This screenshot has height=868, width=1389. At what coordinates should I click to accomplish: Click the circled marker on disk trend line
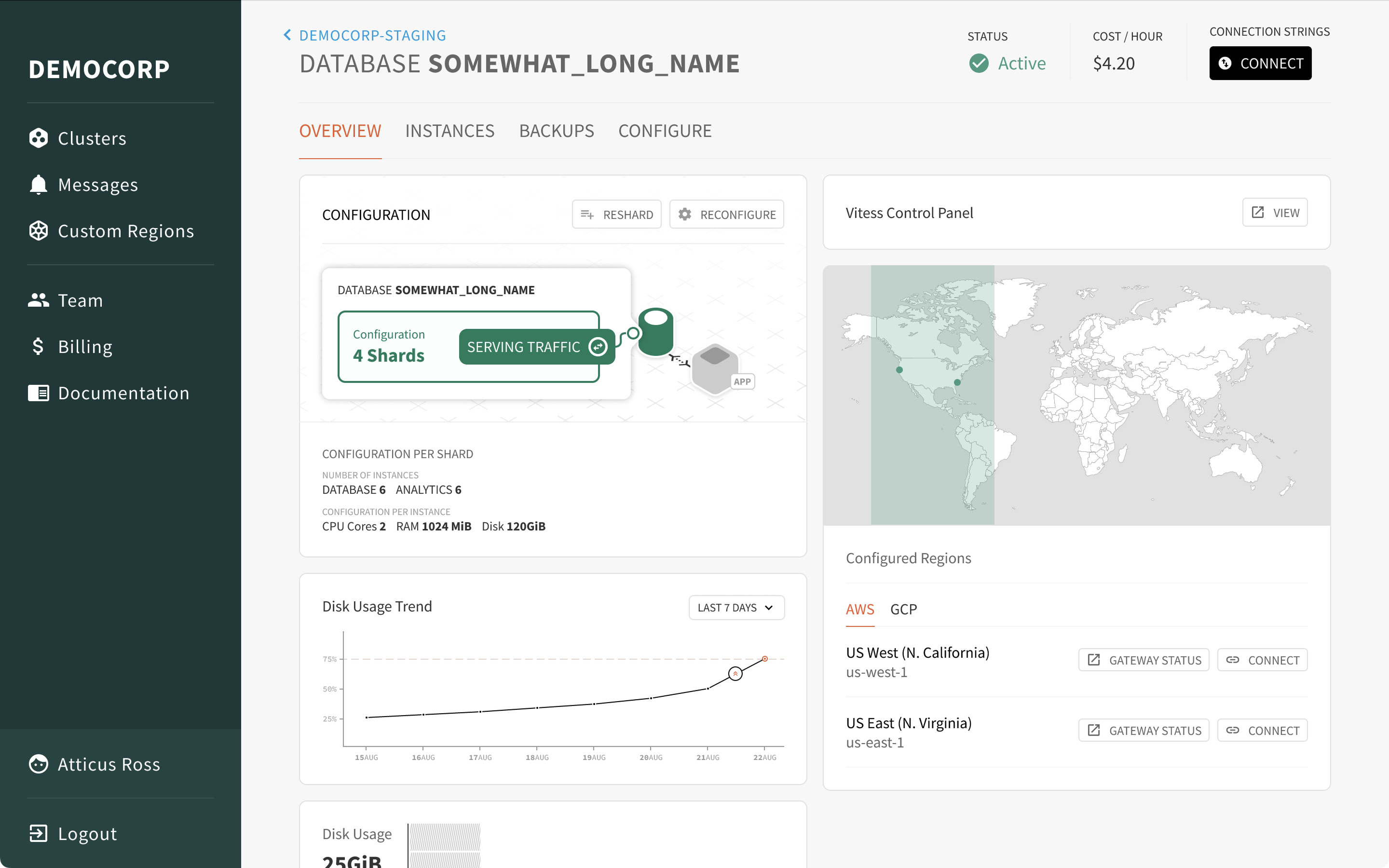(x=735, y=673)
